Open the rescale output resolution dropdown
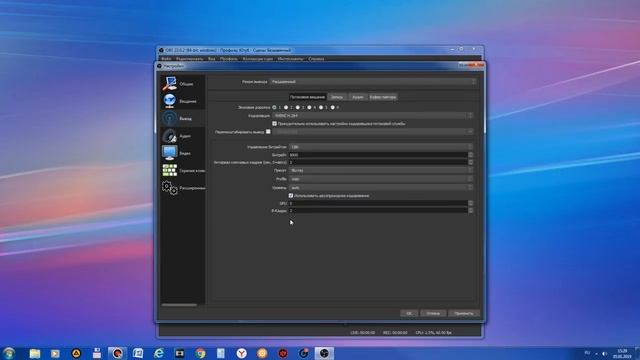This screenshot has height=360, width=640. (x=373, y=132)
